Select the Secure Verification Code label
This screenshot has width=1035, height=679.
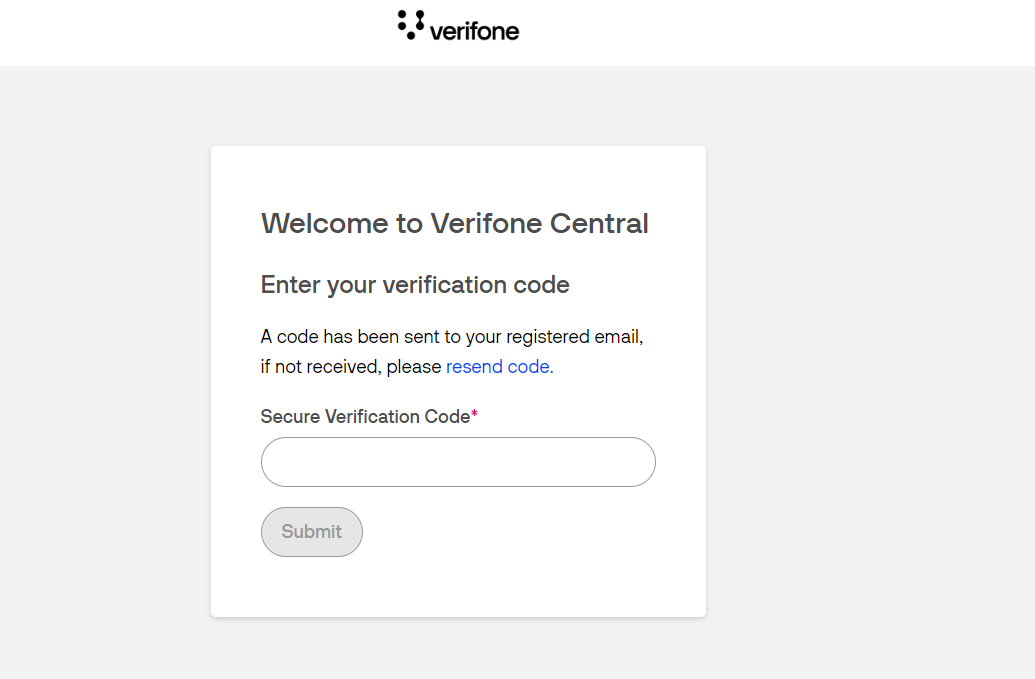[x=363, y=416]
